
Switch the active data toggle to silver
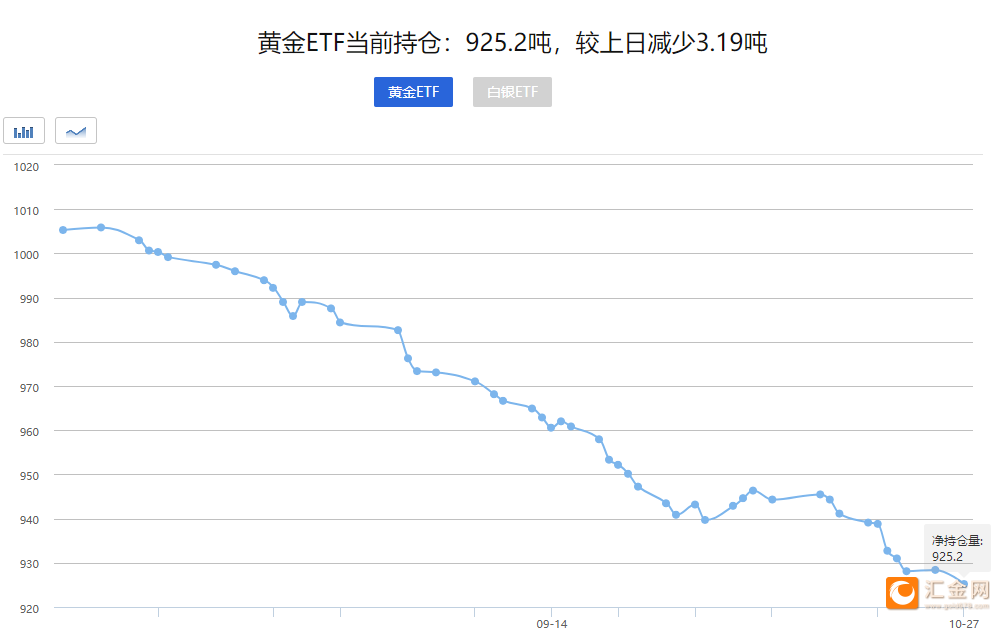pos(512,92)
